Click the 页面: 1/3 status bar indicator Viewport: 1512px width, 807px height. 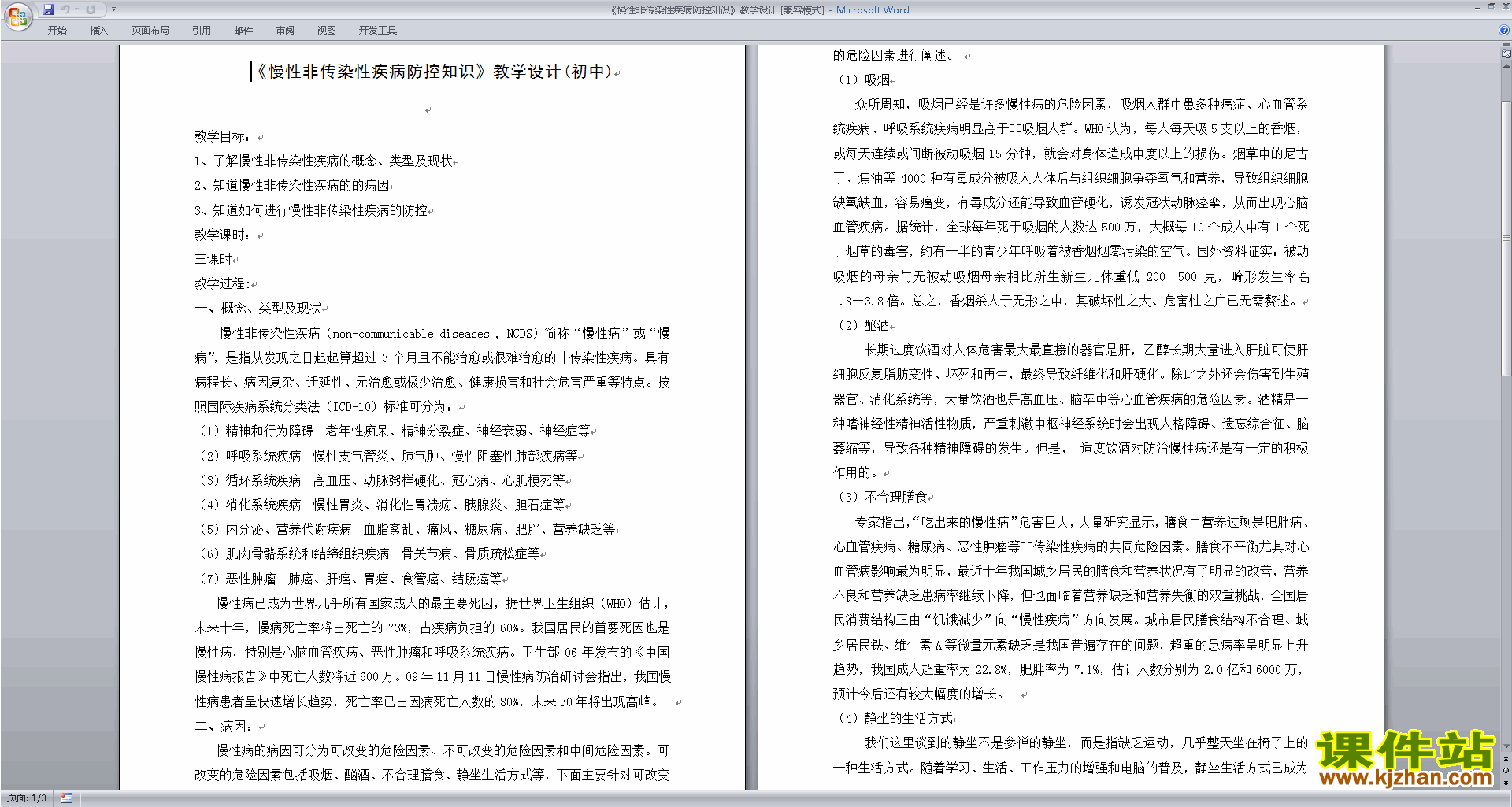[x=27, y=798]
